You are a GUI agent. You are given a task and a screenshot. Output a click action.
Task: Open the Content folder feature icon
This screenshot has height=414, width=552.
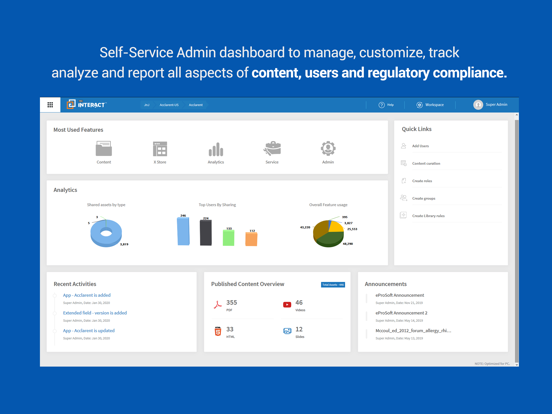pyautogui.click(x=104, y=149)
